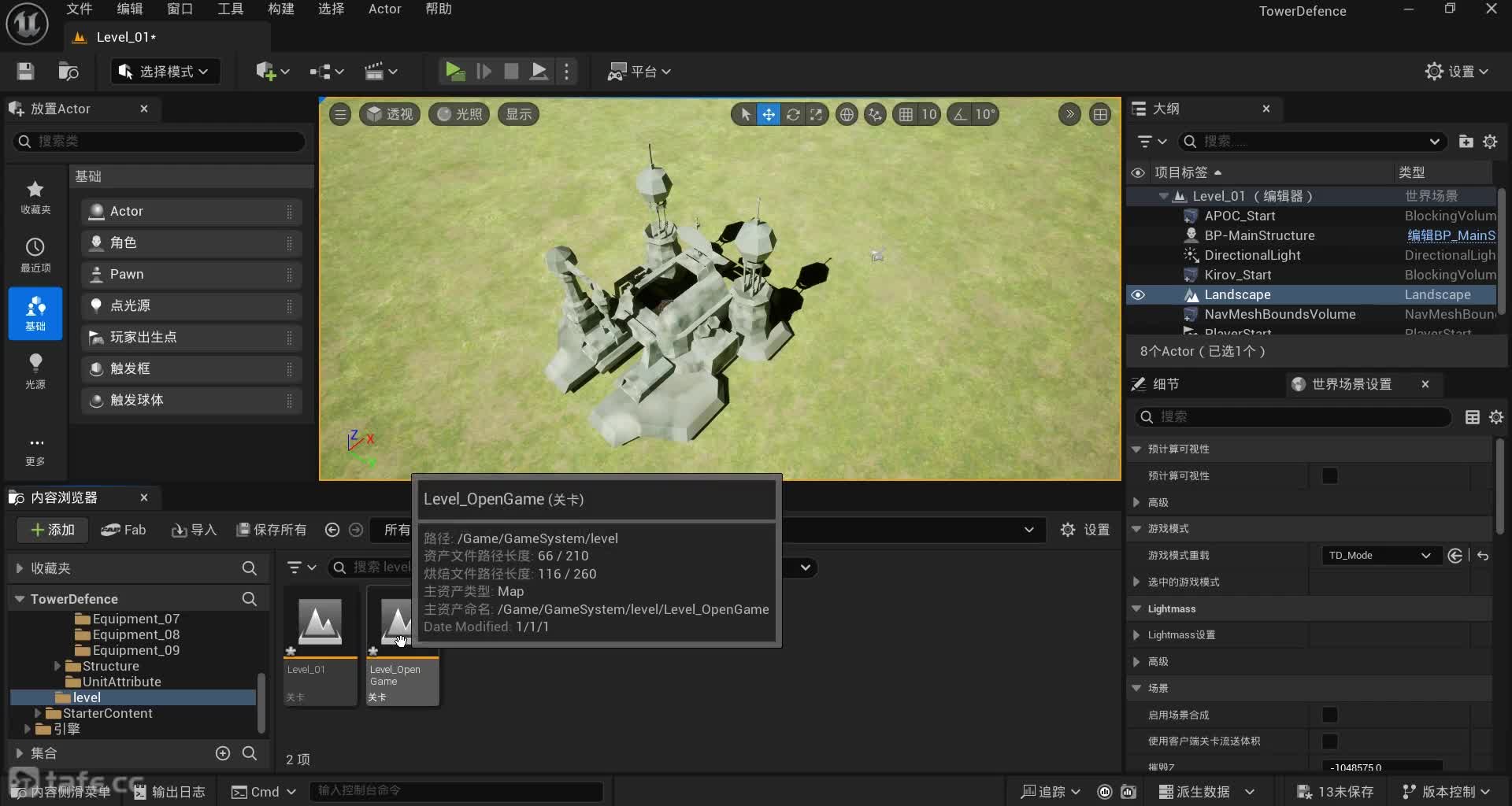Viewport: 1512px width, 806px height.
Task: Toggle the viewport grid snapping icon
Action: pos(906,115)
